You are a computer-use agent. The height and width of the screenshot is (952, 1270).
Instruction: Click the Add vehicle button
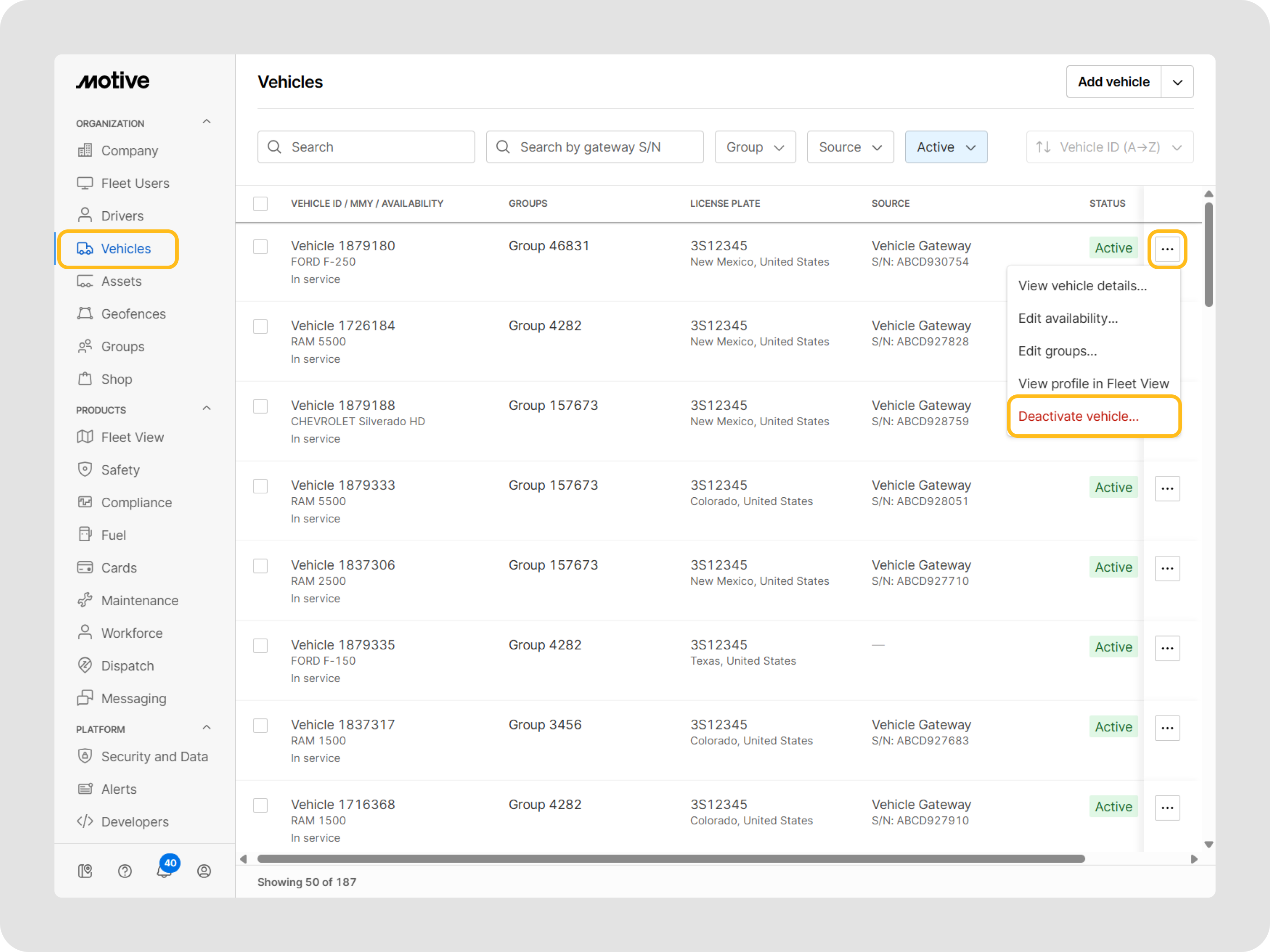1113,82
